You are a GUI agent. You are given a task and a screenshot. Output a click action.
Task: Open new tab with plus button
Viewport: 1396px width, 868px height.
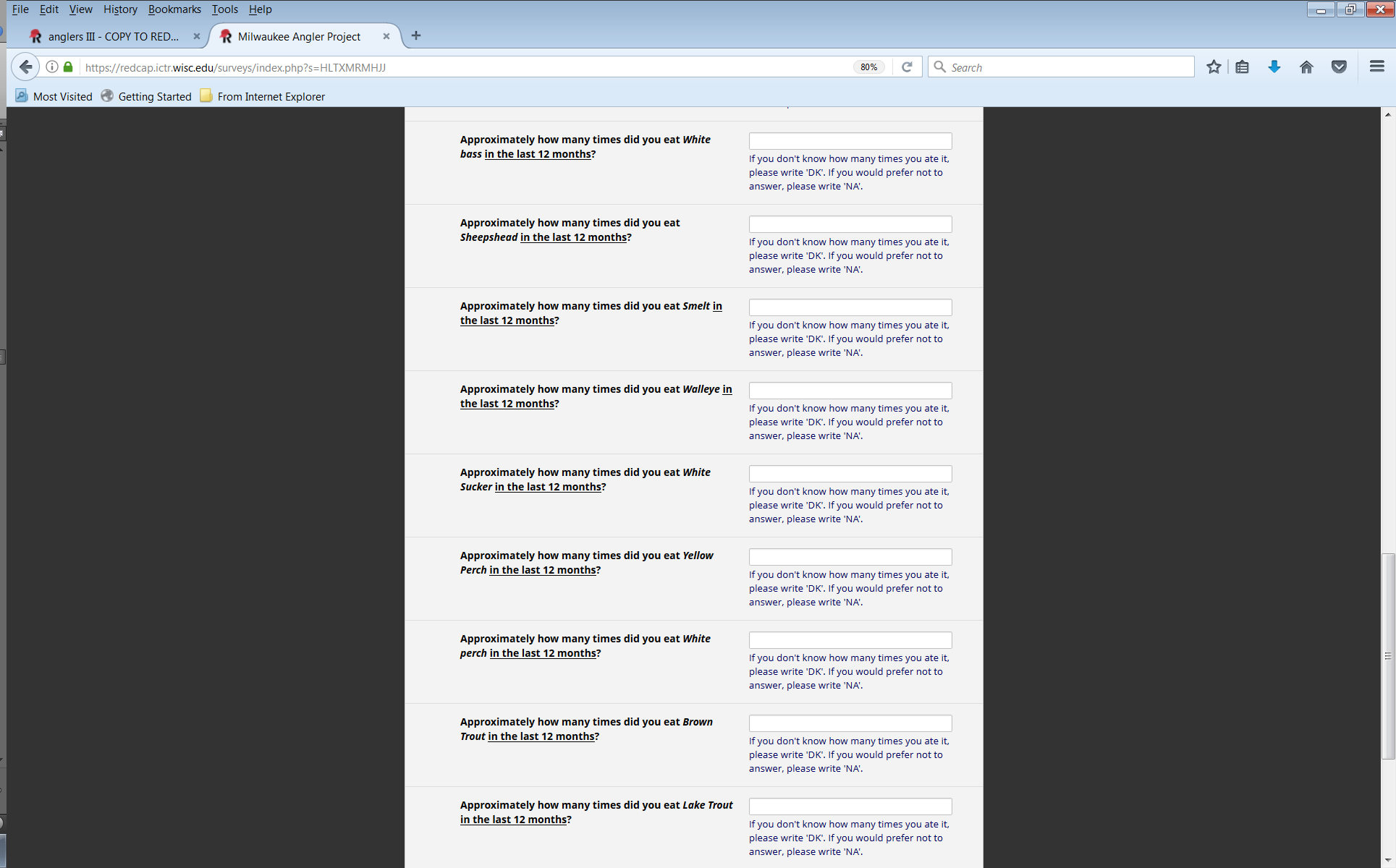(416, 36)
